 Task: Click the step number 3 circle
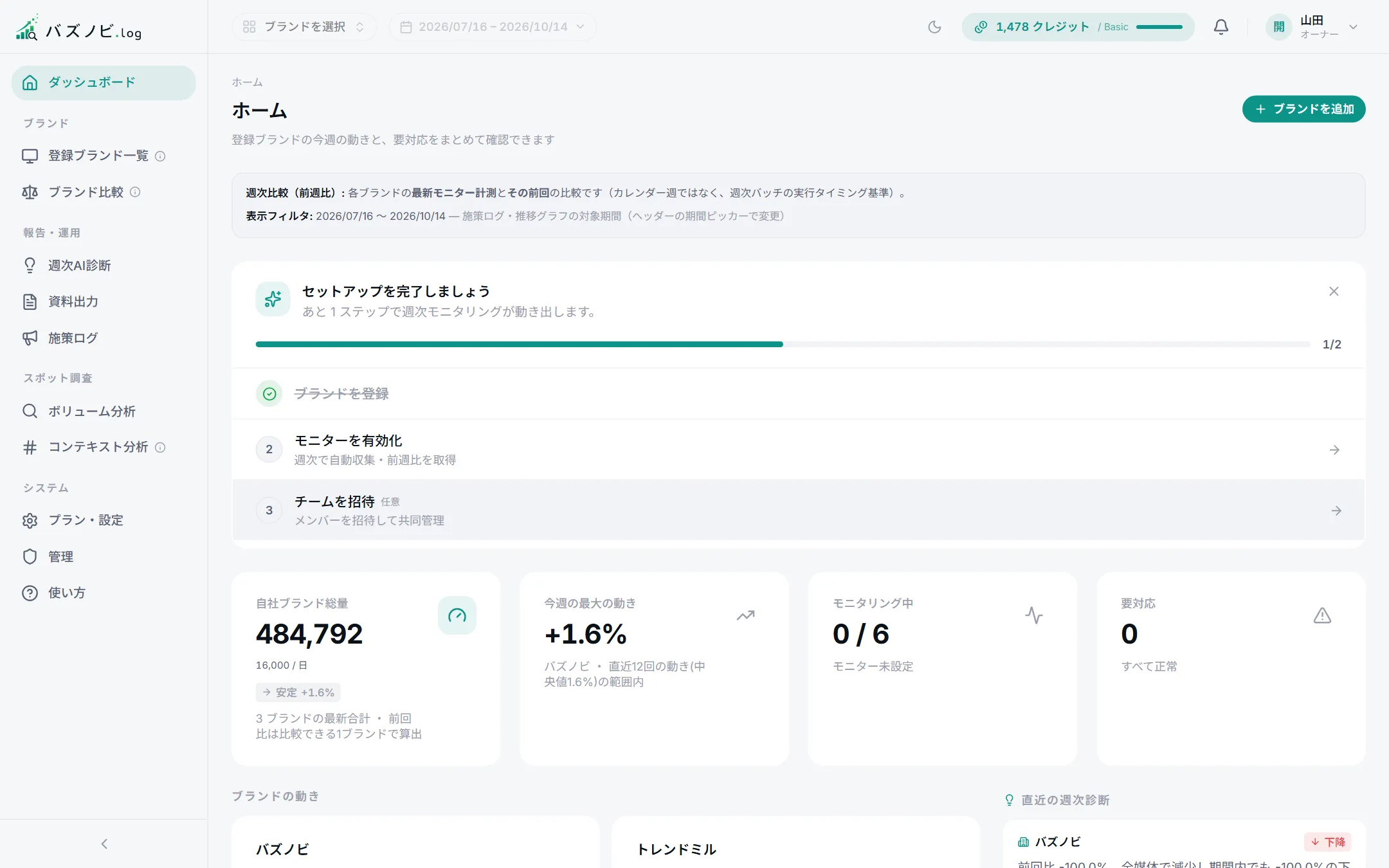point(269,511)
